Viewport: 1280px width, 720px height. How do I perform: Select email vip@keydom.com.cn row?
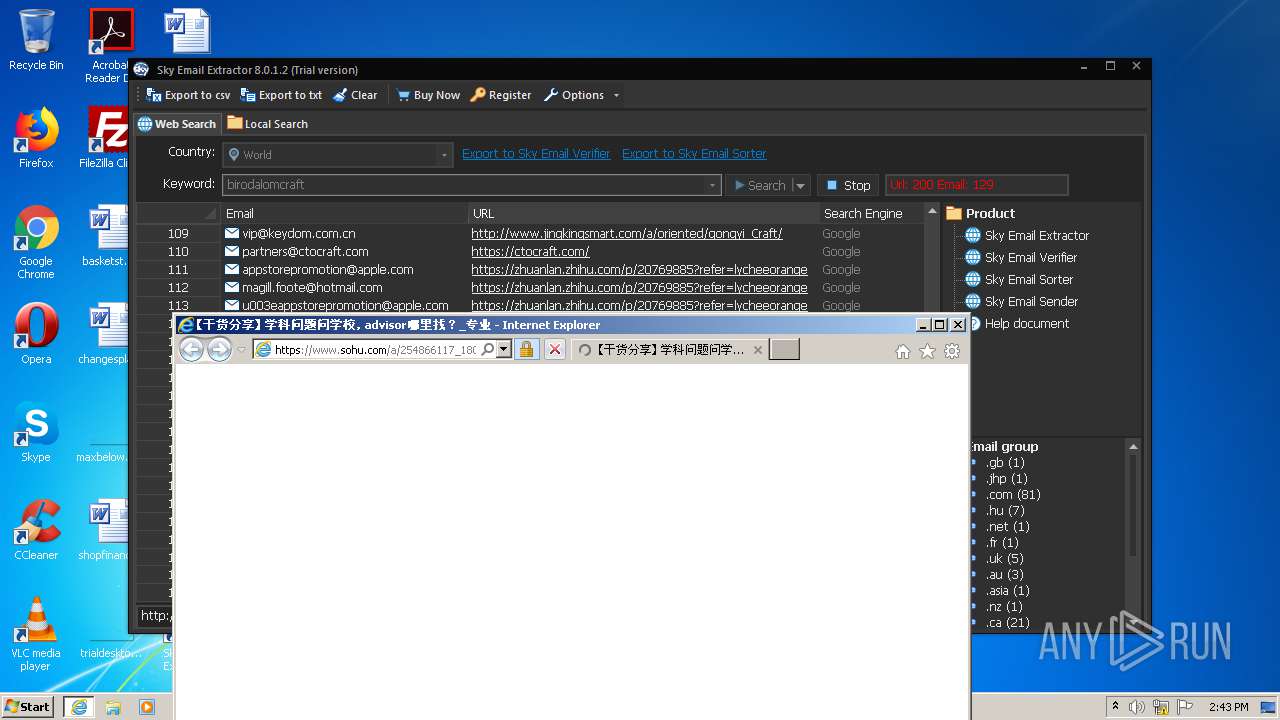(298, 233)
